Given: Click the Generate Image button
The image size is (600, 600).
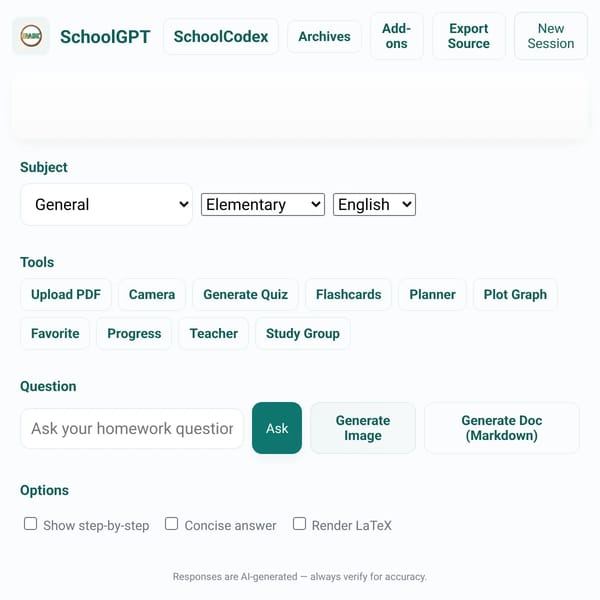Looking at the screenshot, I should [x=363, y=428].
